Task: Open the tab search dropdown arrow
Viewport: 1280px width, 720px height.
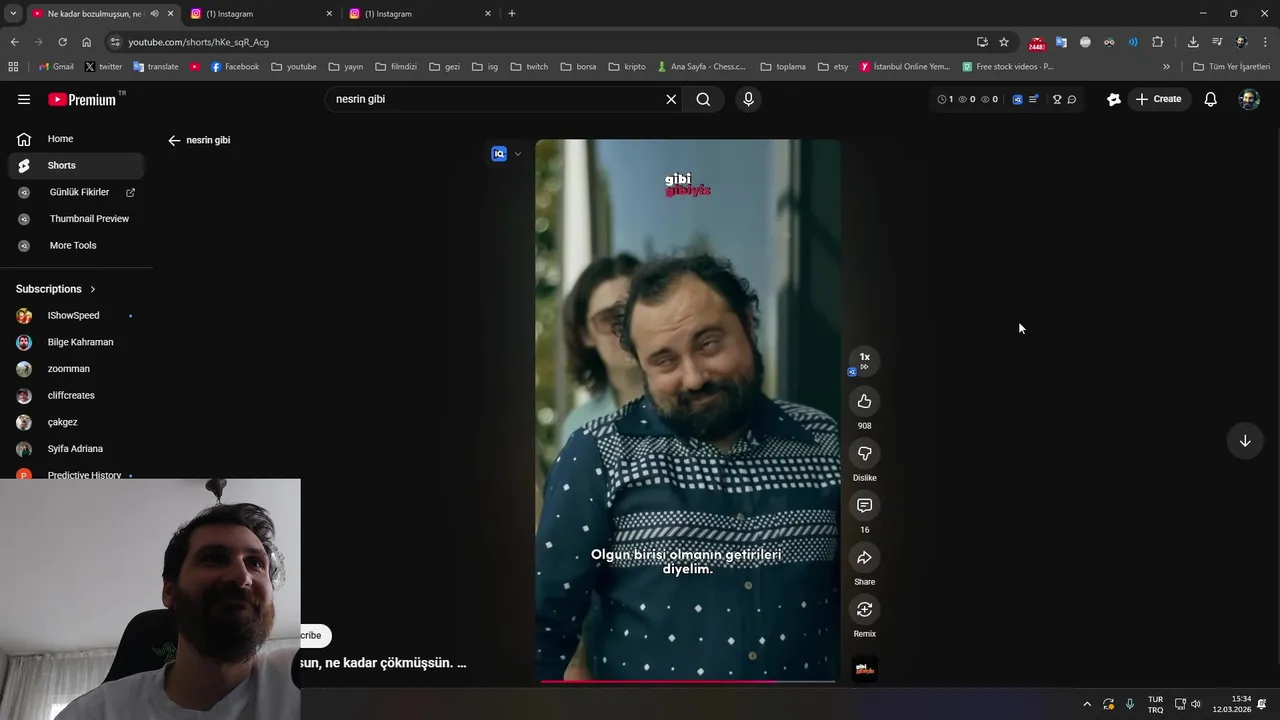Action: pos(13,14)
